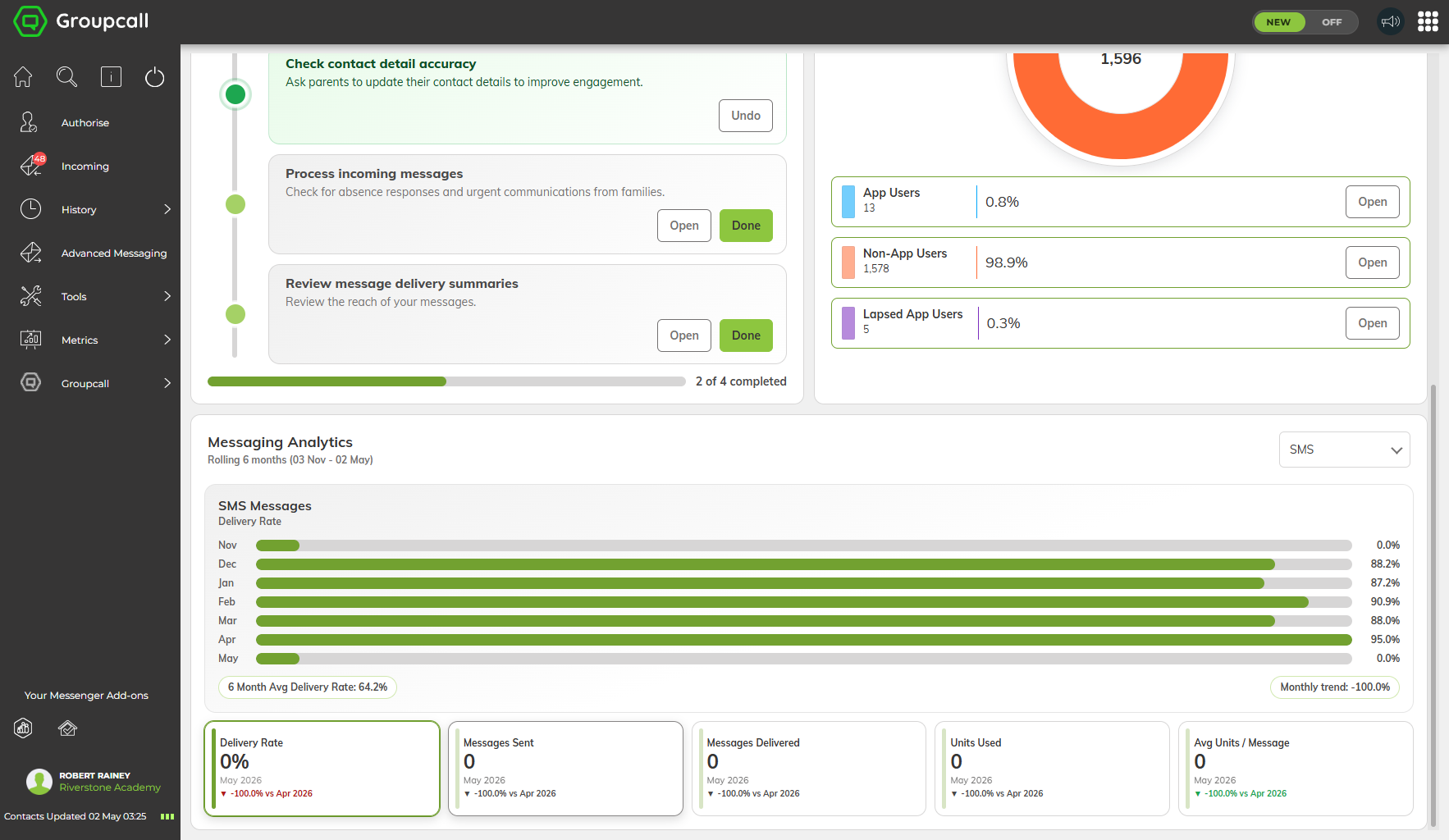The image size is (1449, 840).
Task: Click the Groupcall hexagon sidebar icon
Action: click(x=30, y=383)
